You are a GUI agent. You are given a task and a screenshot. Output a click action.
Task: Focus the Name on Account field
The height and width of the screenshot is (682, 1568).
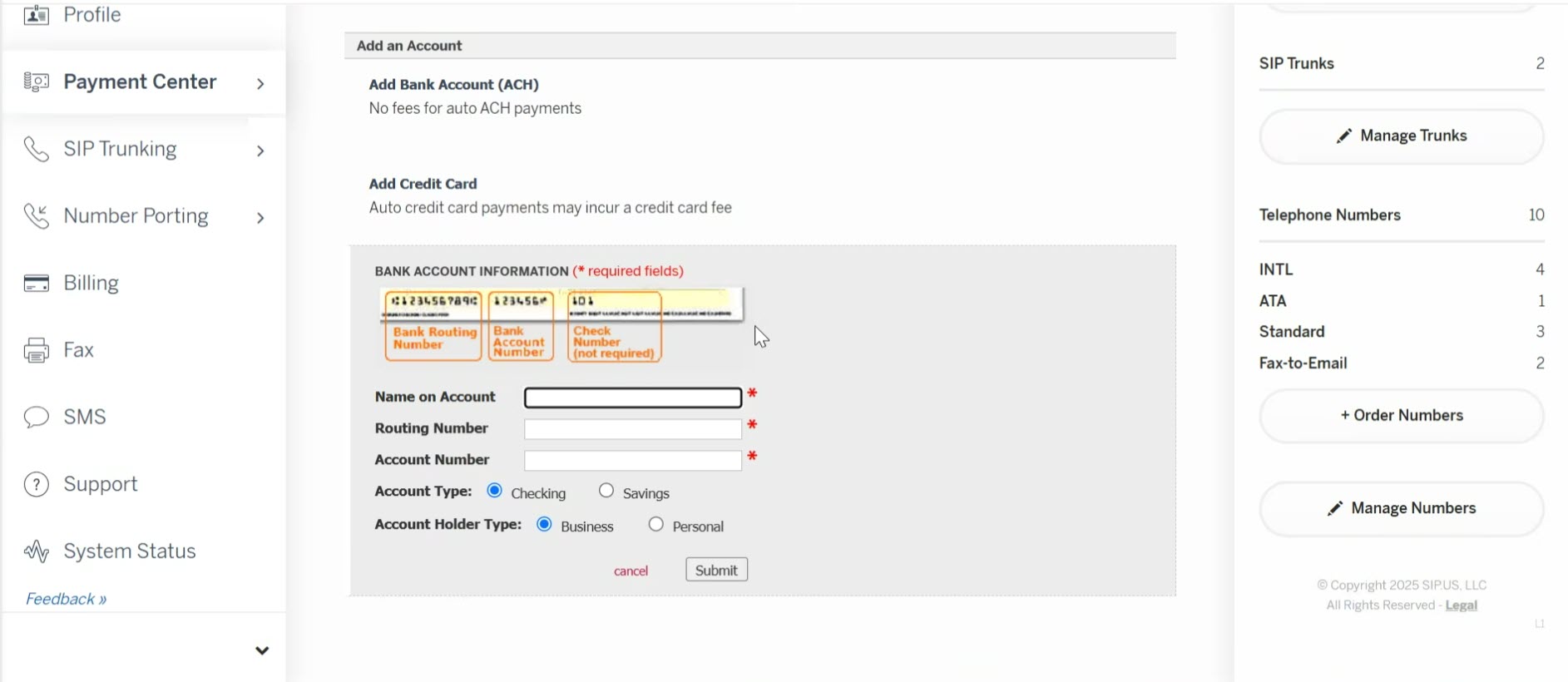pyautogui.click(x=633, y=398)
